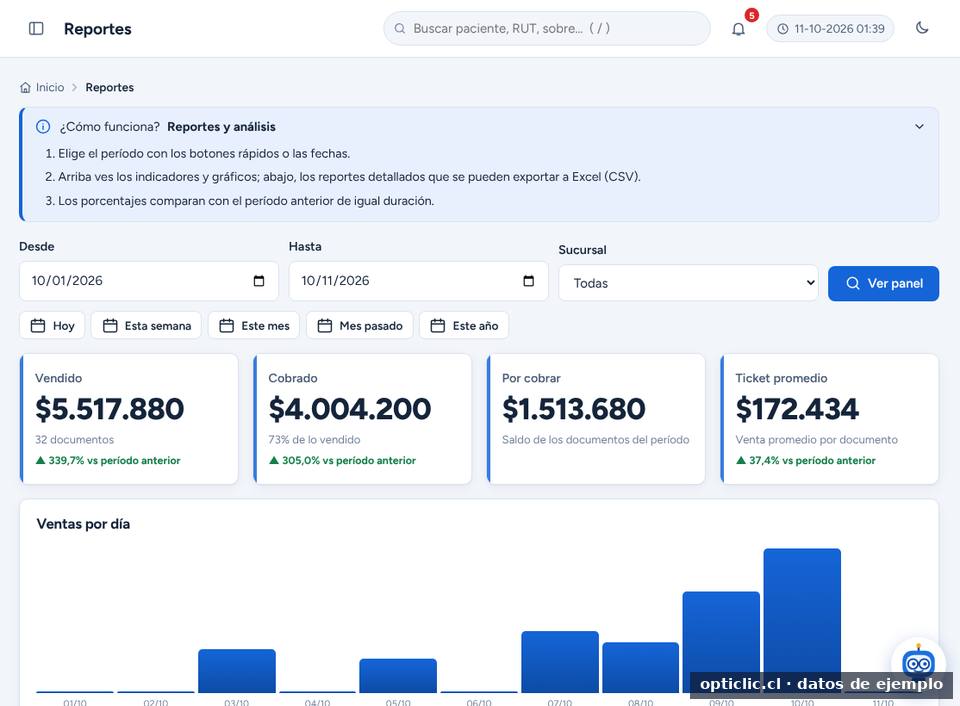Click the 37,4% vs período anterior text

pyautogui.click(x=806, y=460)
